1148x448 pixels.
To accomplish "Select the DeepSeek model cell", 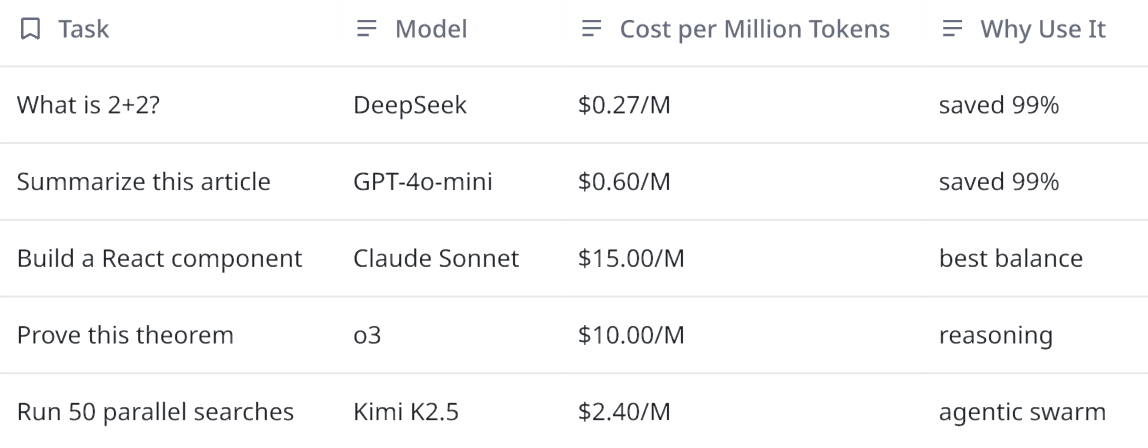I will 410,106.
